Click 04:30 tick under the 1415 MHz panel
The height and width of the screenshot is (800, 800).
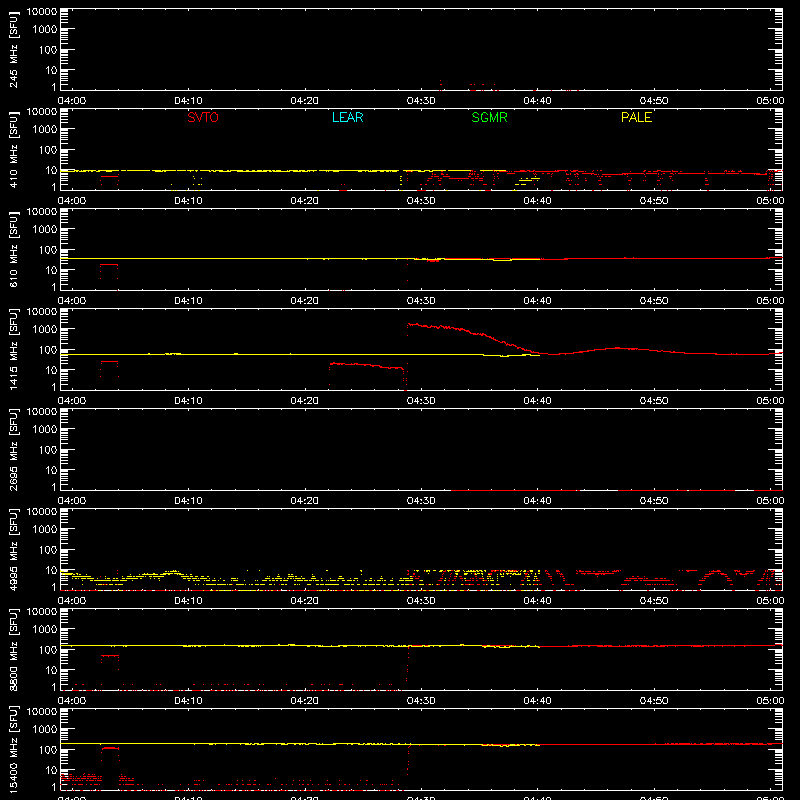(x=421, y=401)
